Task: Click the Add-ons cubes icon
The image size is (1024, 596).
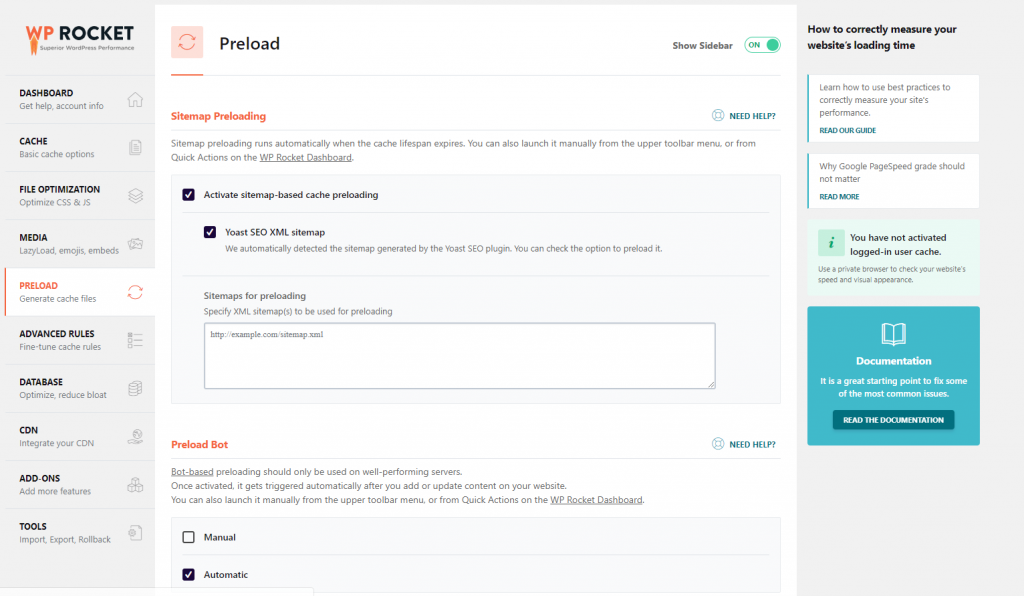Action: (135, 484)
